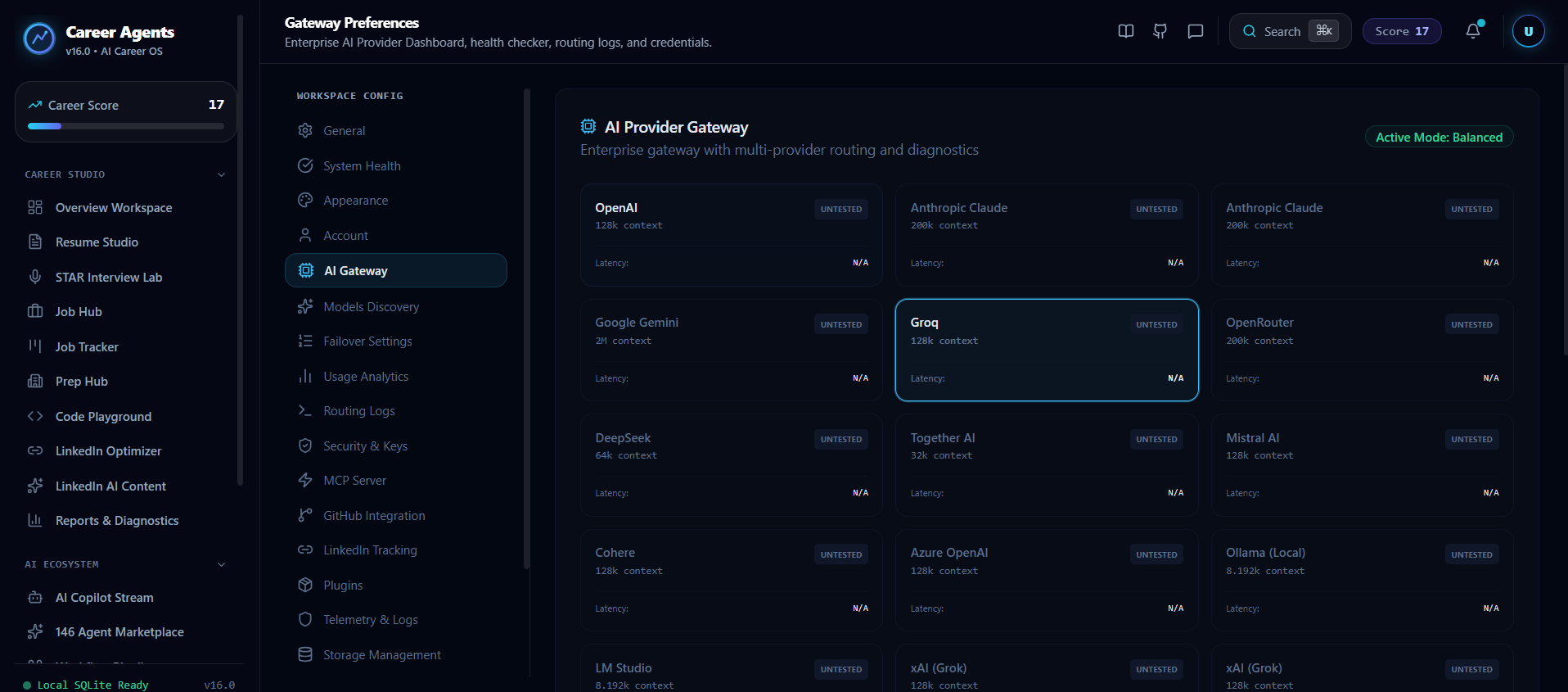Click the Workspace Config label

click(349, 96)
